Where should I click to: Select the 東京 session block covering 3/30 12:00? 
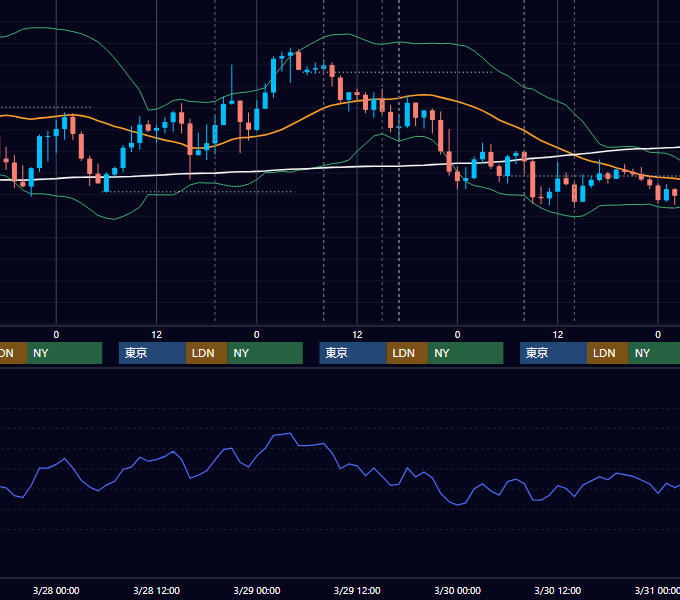click(x=553, y=353)
